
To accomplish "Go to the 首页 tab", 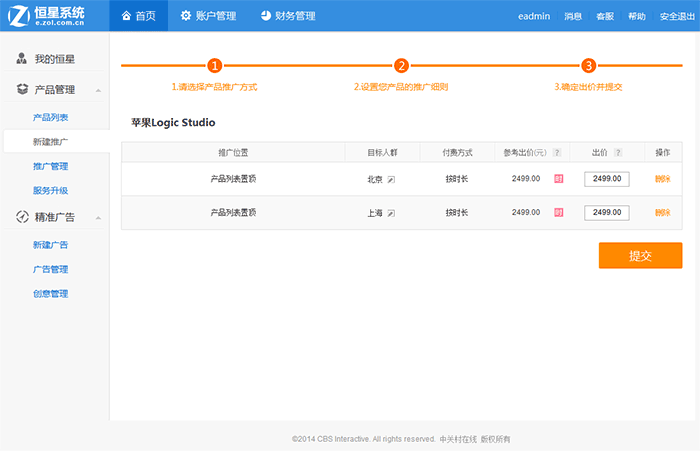I will click(x=138, y=16).
